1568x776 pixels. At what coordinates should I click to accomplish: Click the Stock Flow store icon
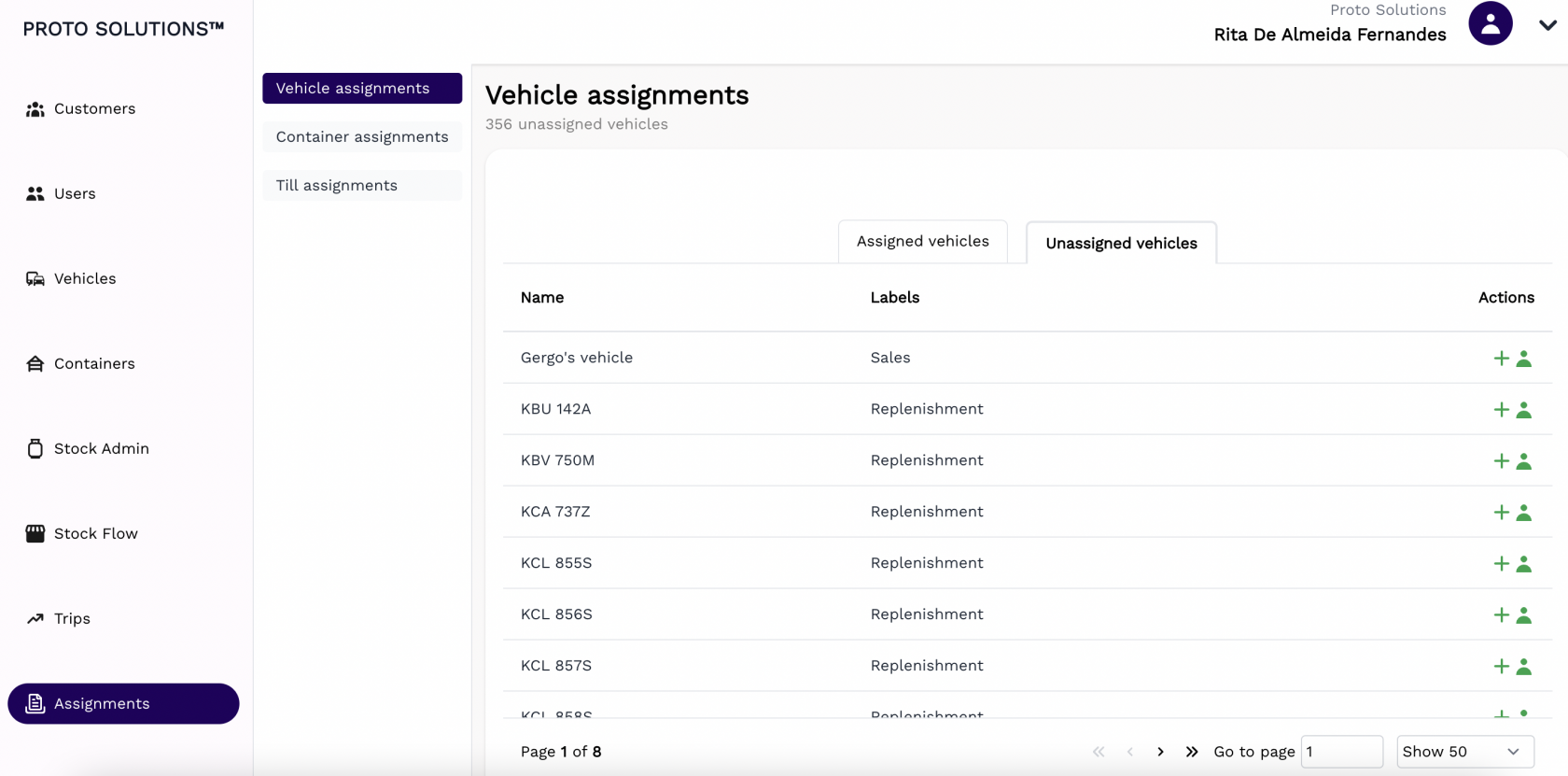(35, 534)
